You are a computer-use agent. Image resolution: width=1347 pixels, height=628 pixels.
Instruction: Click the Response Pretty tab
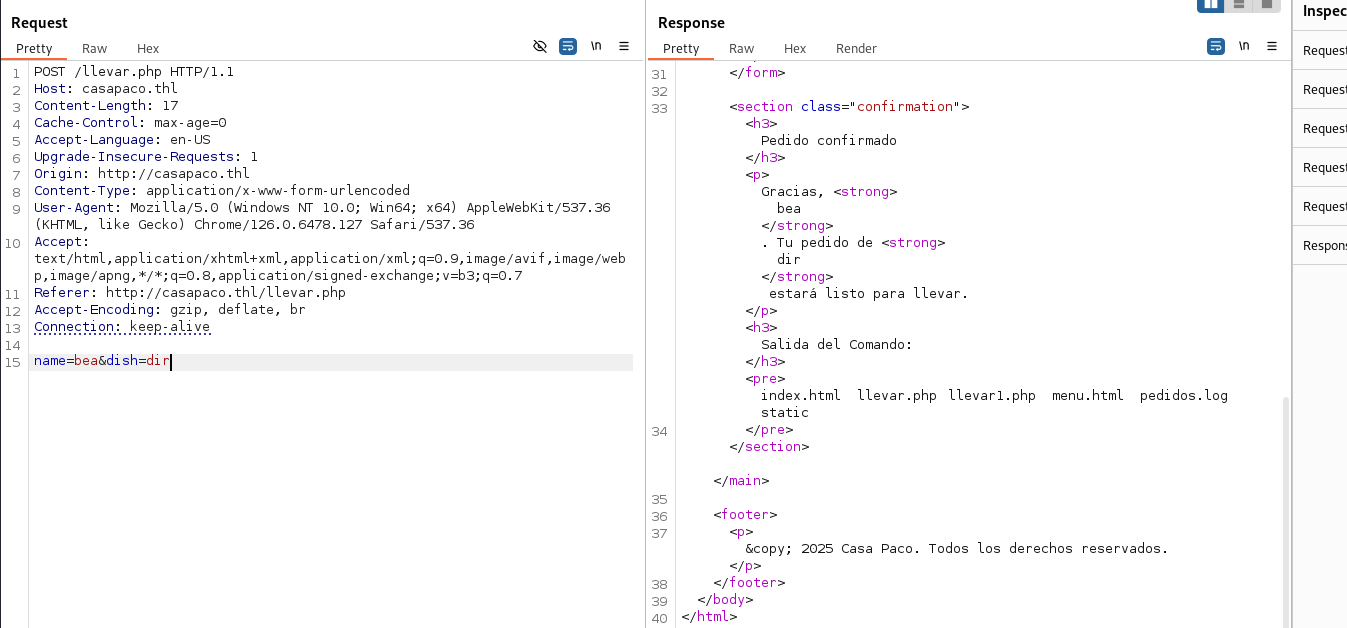click(681, 48)
